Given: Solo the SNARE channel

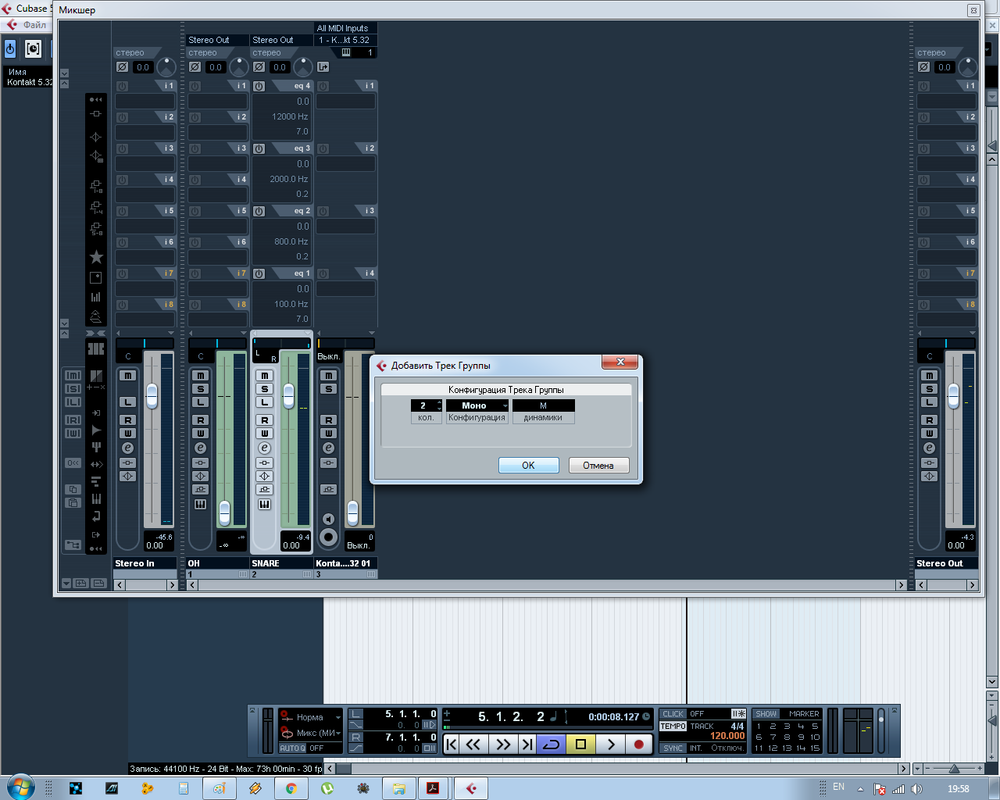Looking at the screenshot, I should click(265, 389).
